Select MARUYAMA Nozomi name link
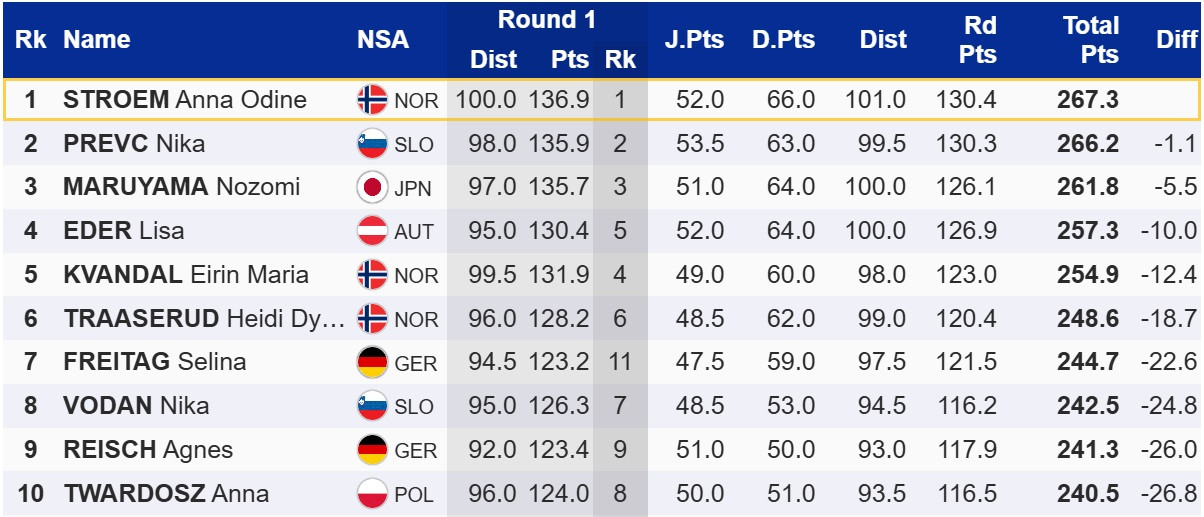The height and width of the screenshot is (517, 1204). pyautogui.click(x=166, y=188)
